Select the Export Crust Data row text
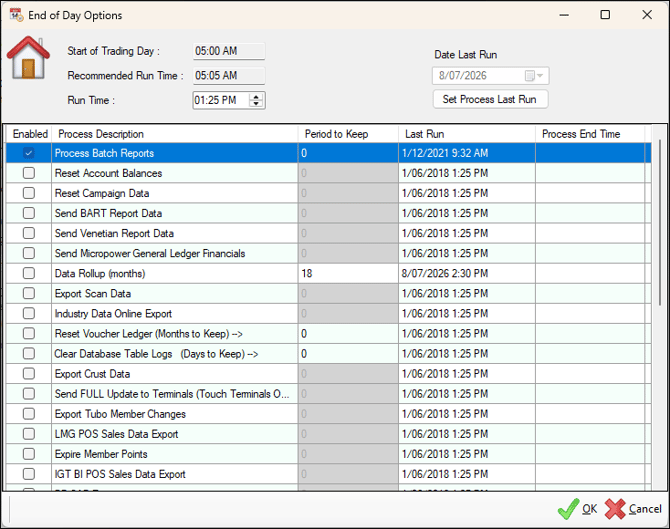 [x=92, y=374]
